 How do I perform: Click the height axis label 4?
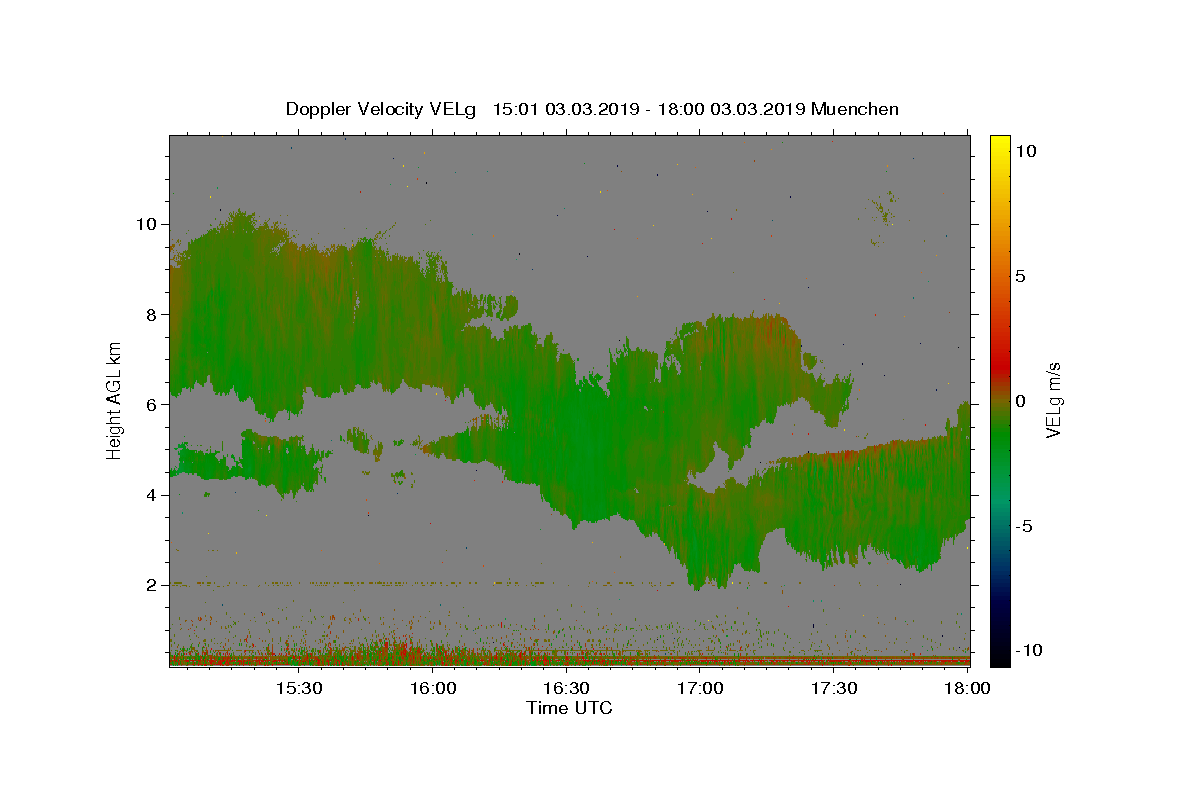point(154,495)
